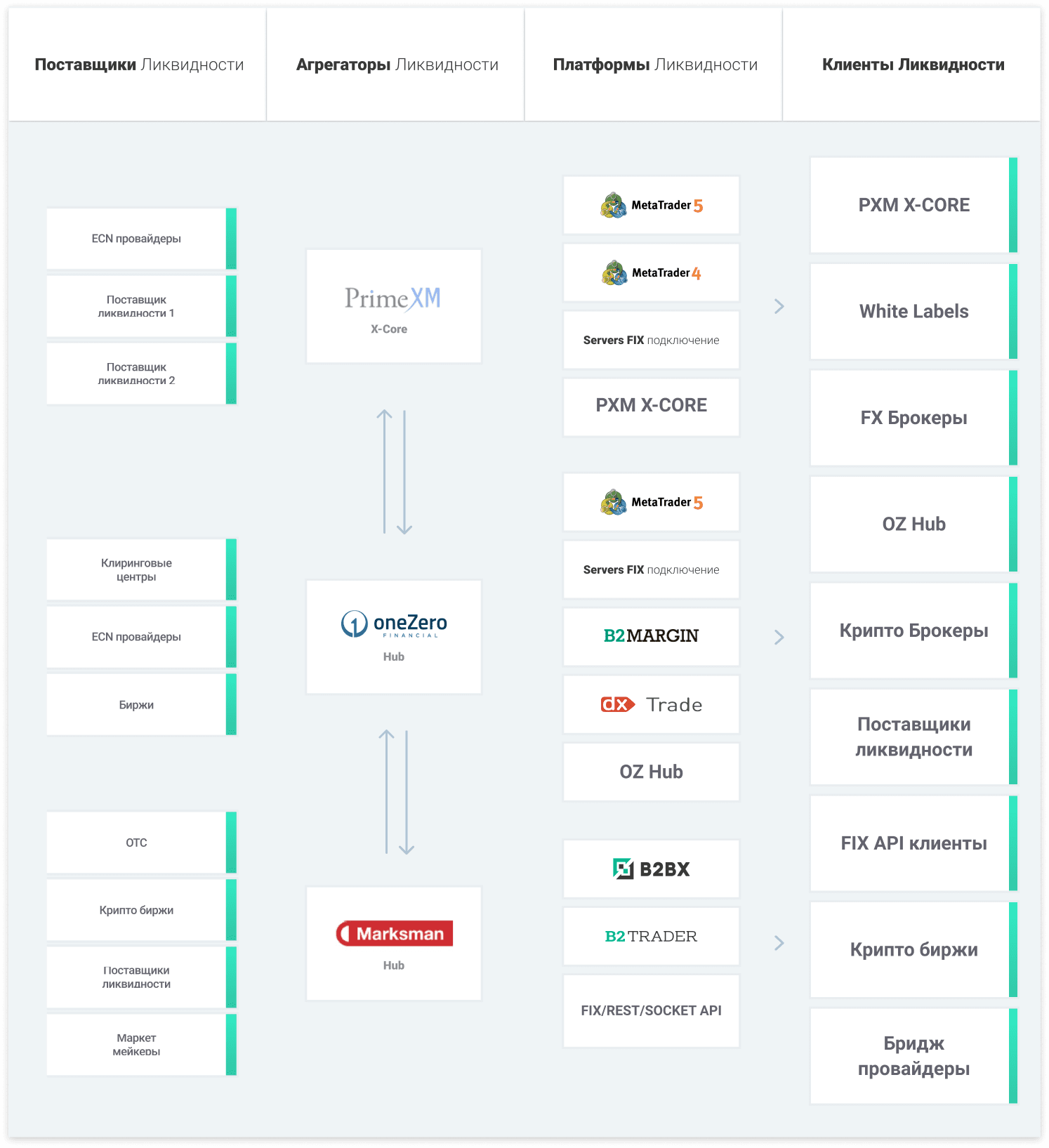Select Поставщик ликвидности 2 card
Image resolution: width=1049 pixels, height=1148 pixels.
pos(141,374)
